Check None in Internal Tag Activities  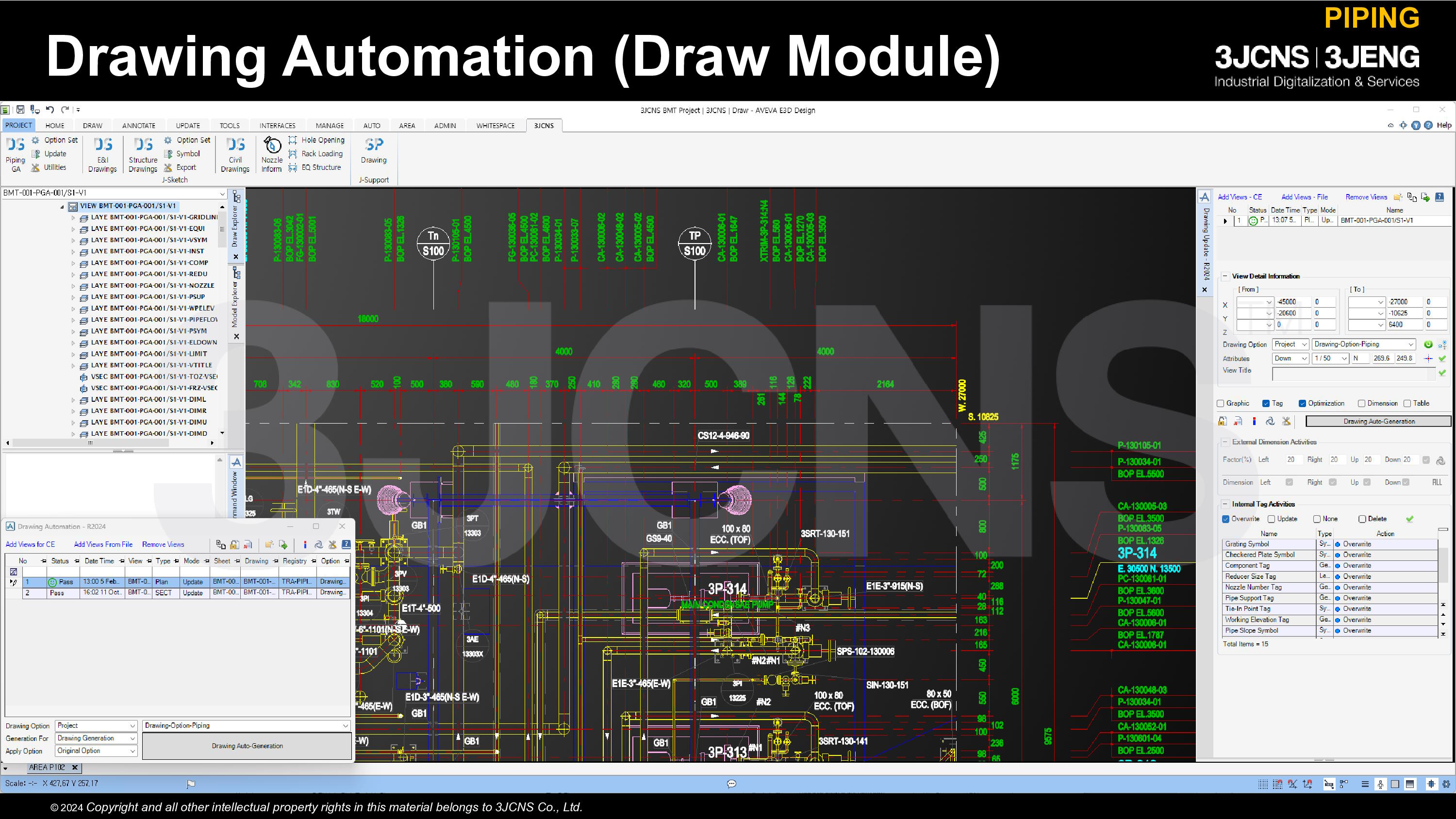click(x=1317, y=519)
